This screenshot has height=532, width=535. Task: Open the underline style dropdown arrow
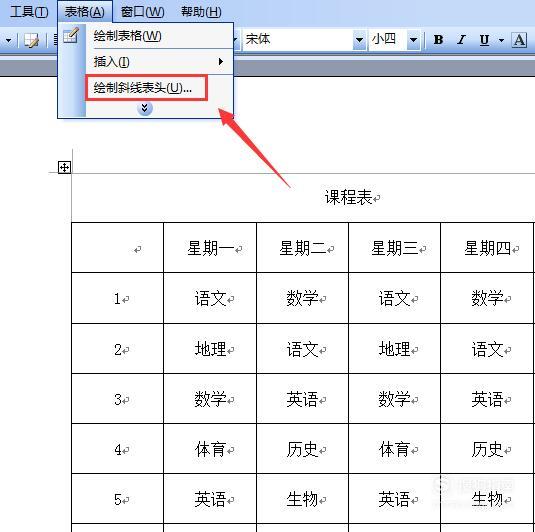tap(501, 40)
